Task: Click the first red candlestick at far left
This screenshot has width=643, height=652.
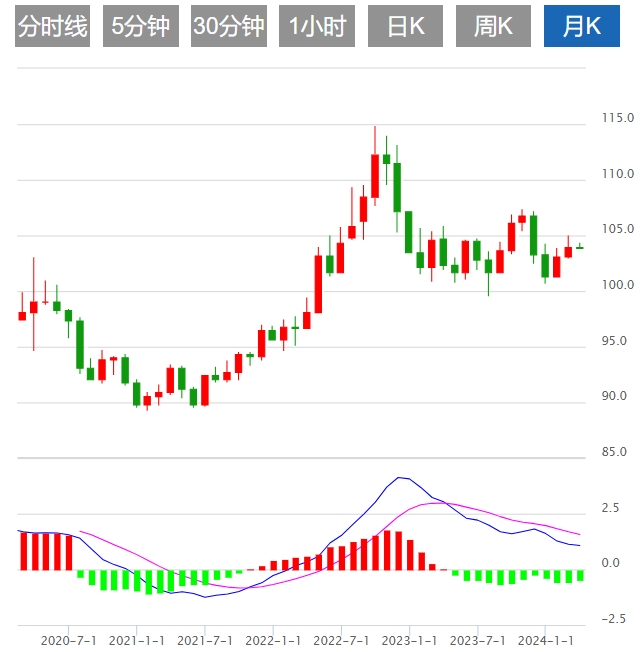Action: point(22,316)
